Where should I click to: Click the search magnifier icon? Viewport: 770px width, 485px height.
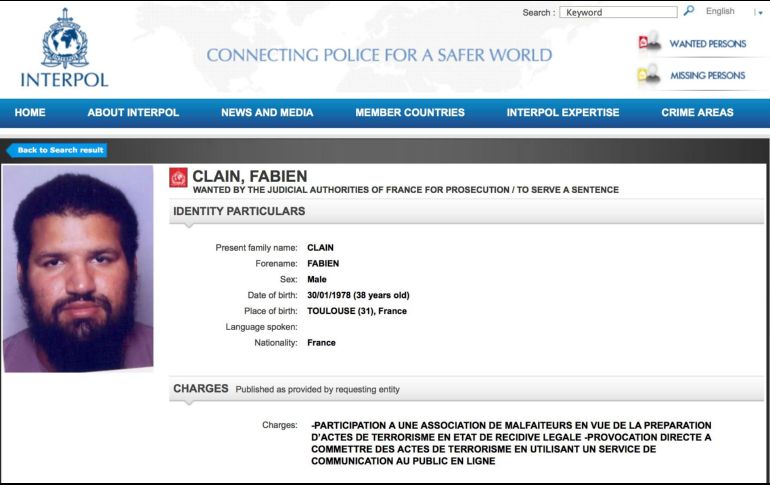click(689, 10)
